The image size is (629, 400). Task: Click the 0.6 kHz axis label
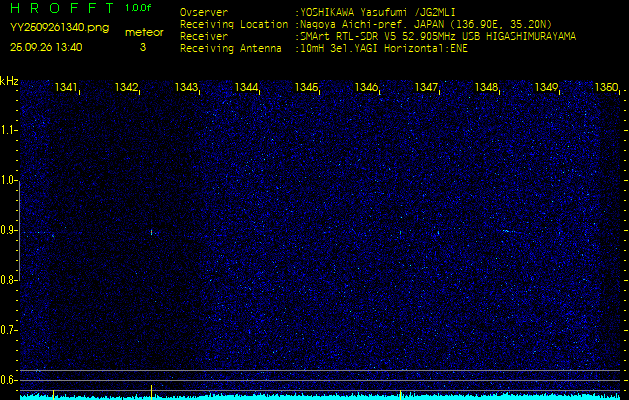coord(9,379)
